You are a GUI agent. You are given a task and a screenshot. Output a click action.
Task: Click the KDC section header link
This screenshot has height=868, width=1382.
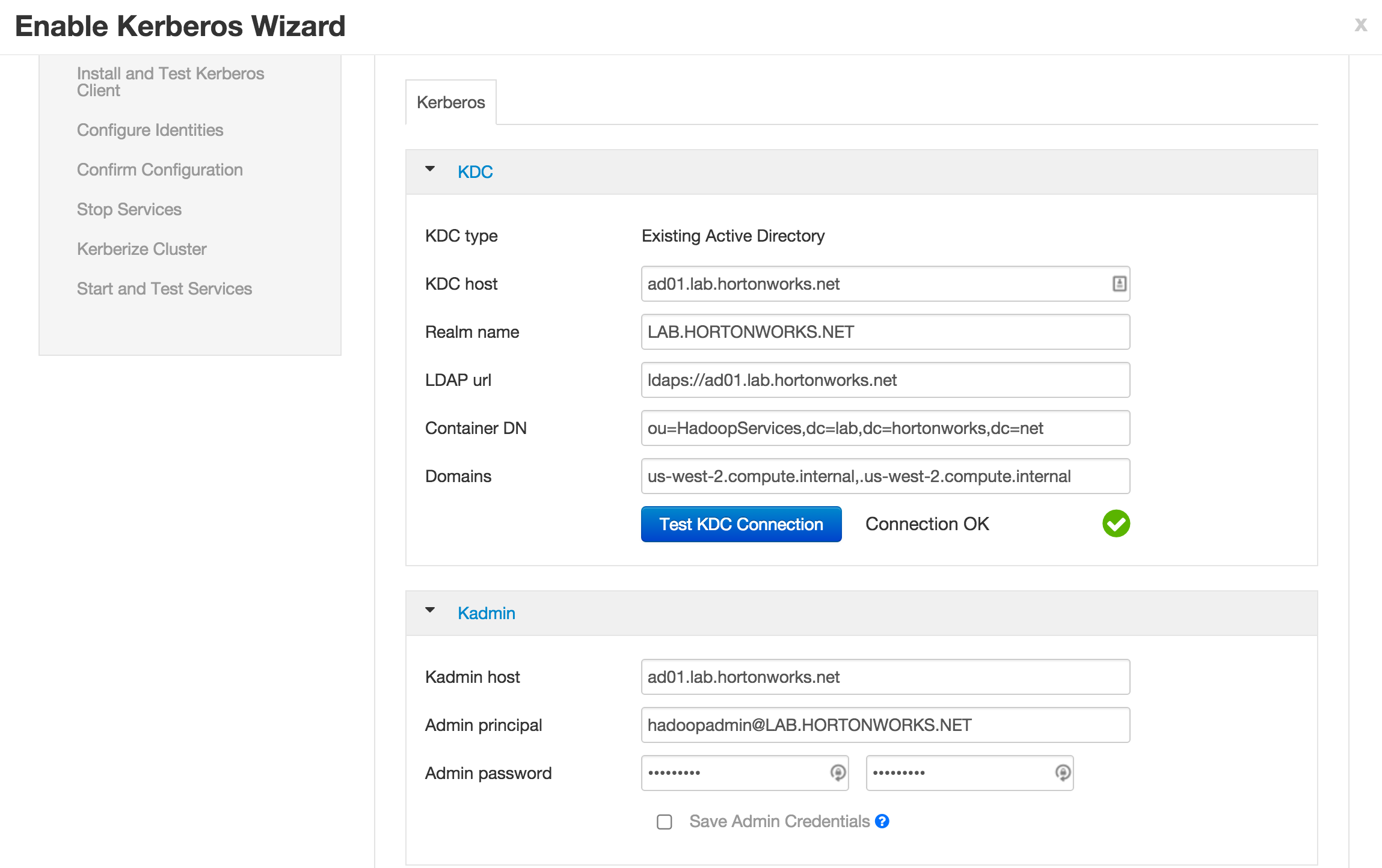pos(475,172)
